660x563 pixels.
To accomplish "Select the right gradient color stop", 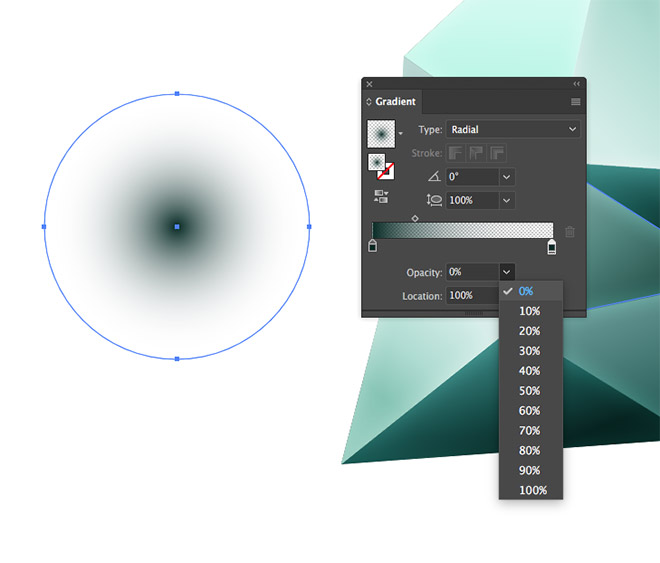I will [551, 246].
